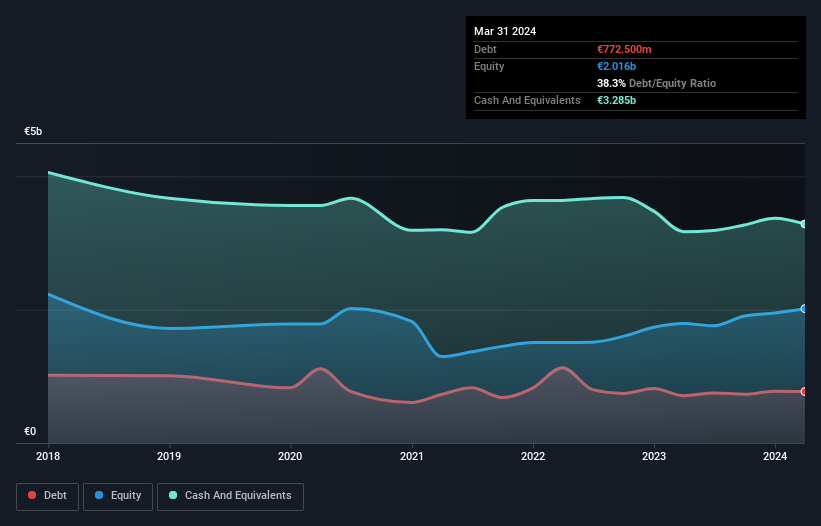The height and width of the screenshot is (526, 821).
Task: Toggle the Debt series legend button
Action: pos(47,496)
